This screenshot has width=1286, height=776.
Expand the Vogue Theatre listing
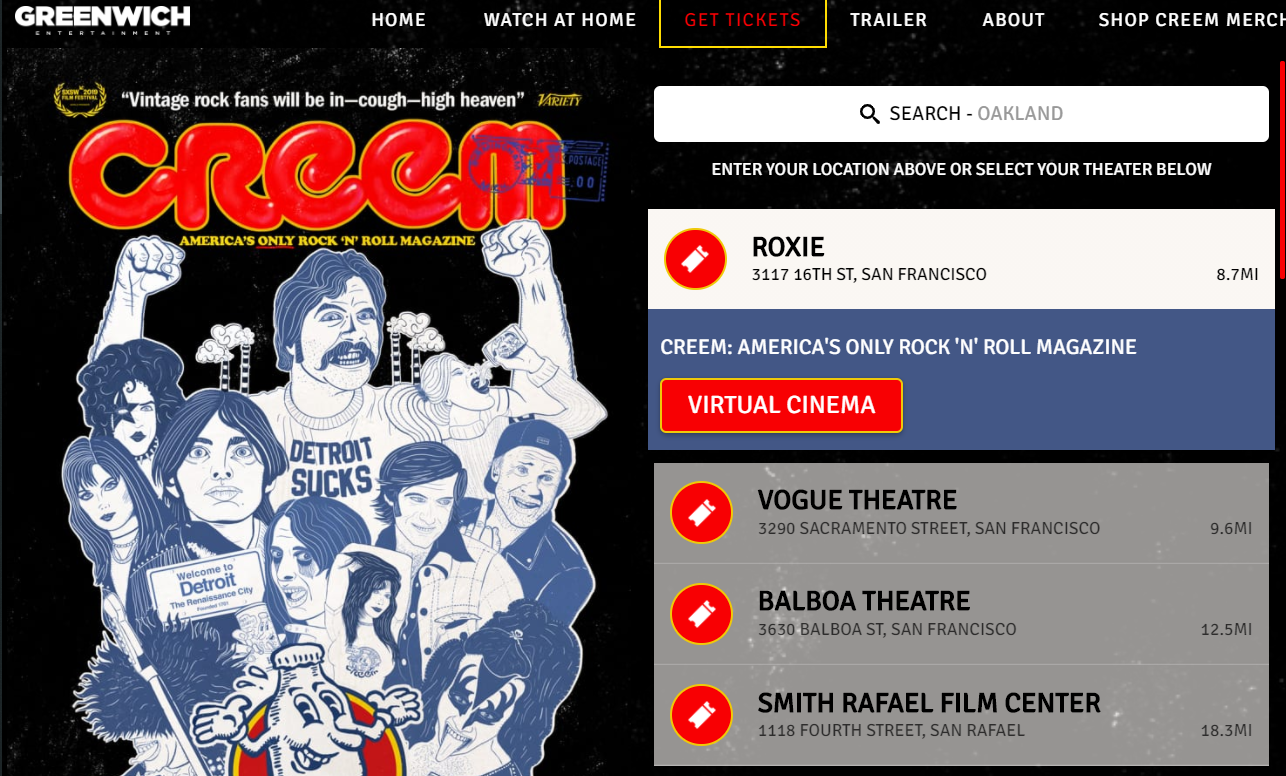coord(964,513)
